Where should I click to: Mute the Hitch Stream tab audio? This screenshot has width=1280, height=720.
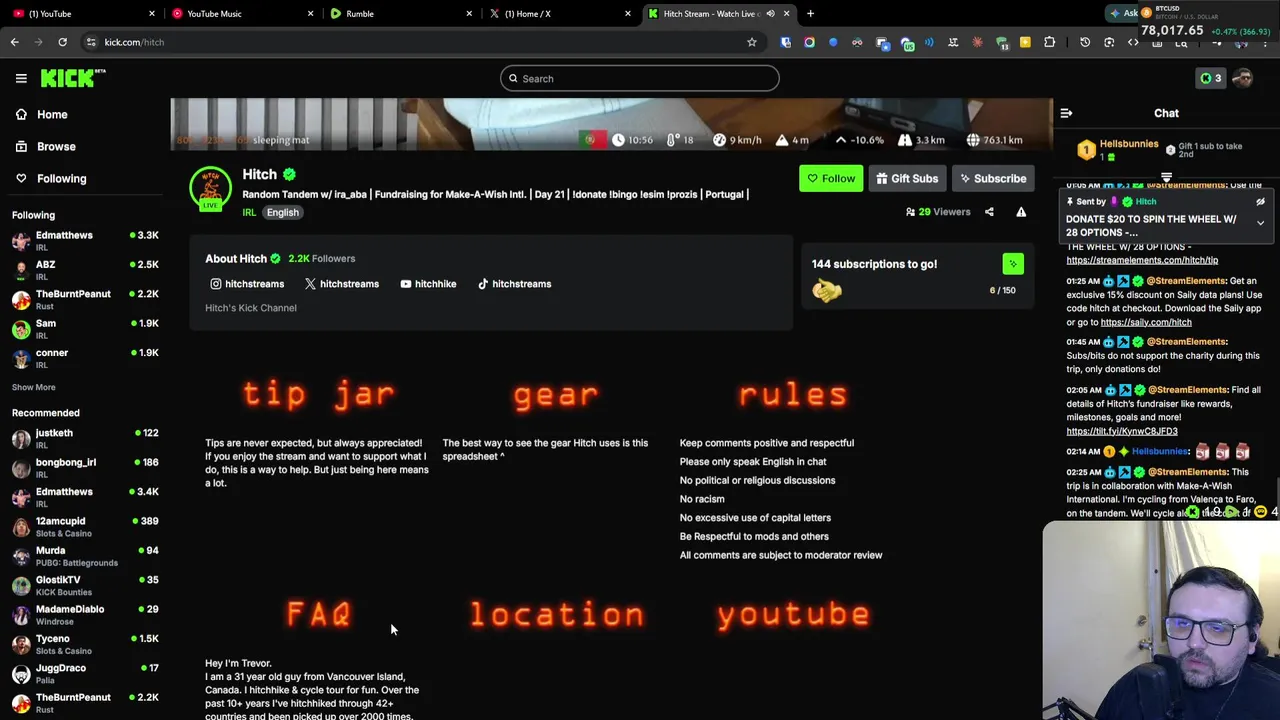(x=770, y=14)
